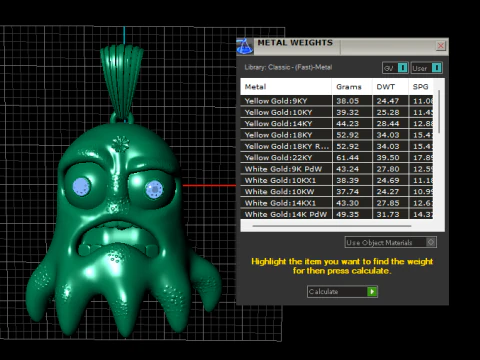The height and width of the screenshot is (360, 480).
Task: Select the White Gold:14K PdW row
Action: pos(337,214)
